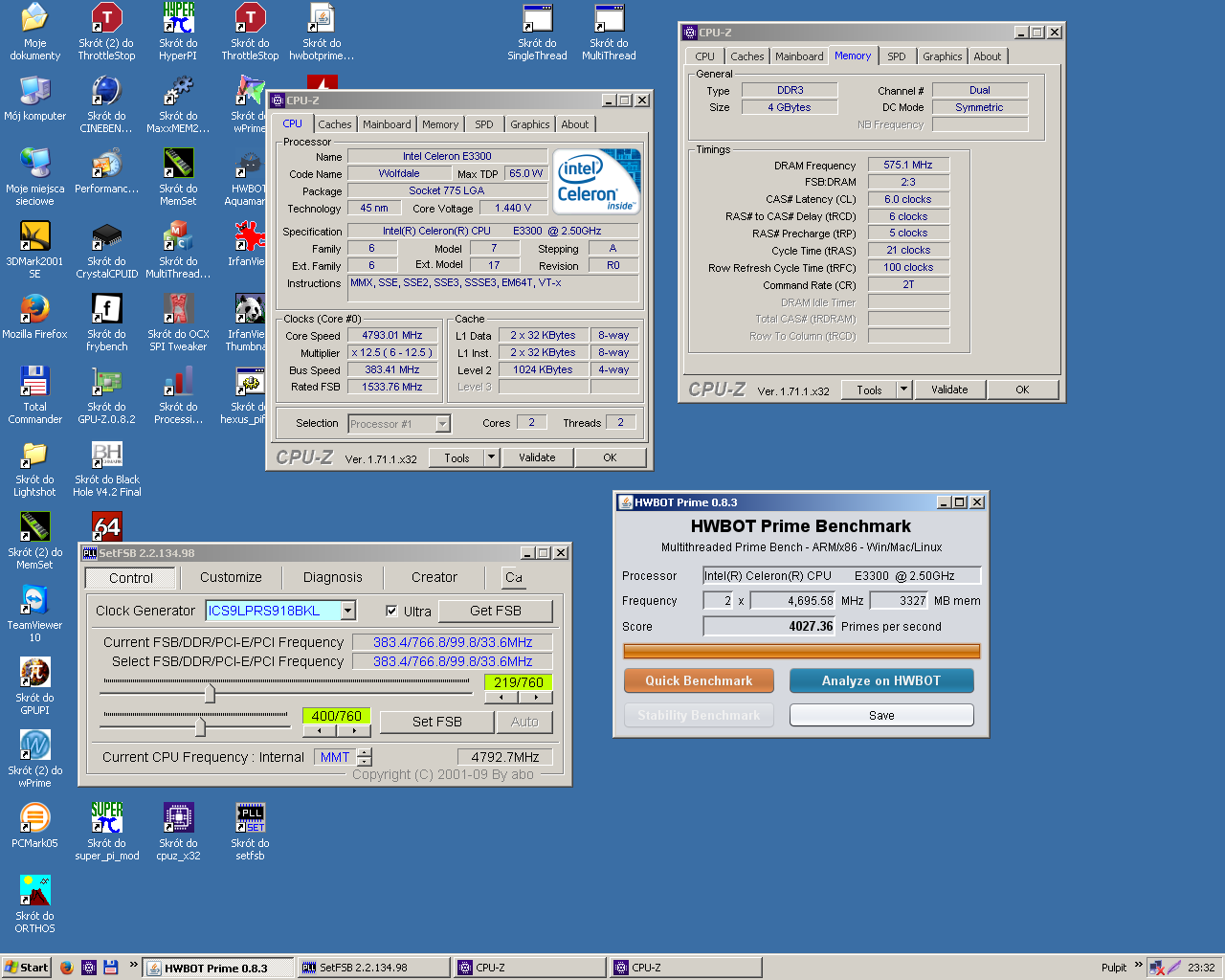Open Graphics tab in CPU-Z Memory window
This screenshot has height=980, width=1225.
pos(943,56)
